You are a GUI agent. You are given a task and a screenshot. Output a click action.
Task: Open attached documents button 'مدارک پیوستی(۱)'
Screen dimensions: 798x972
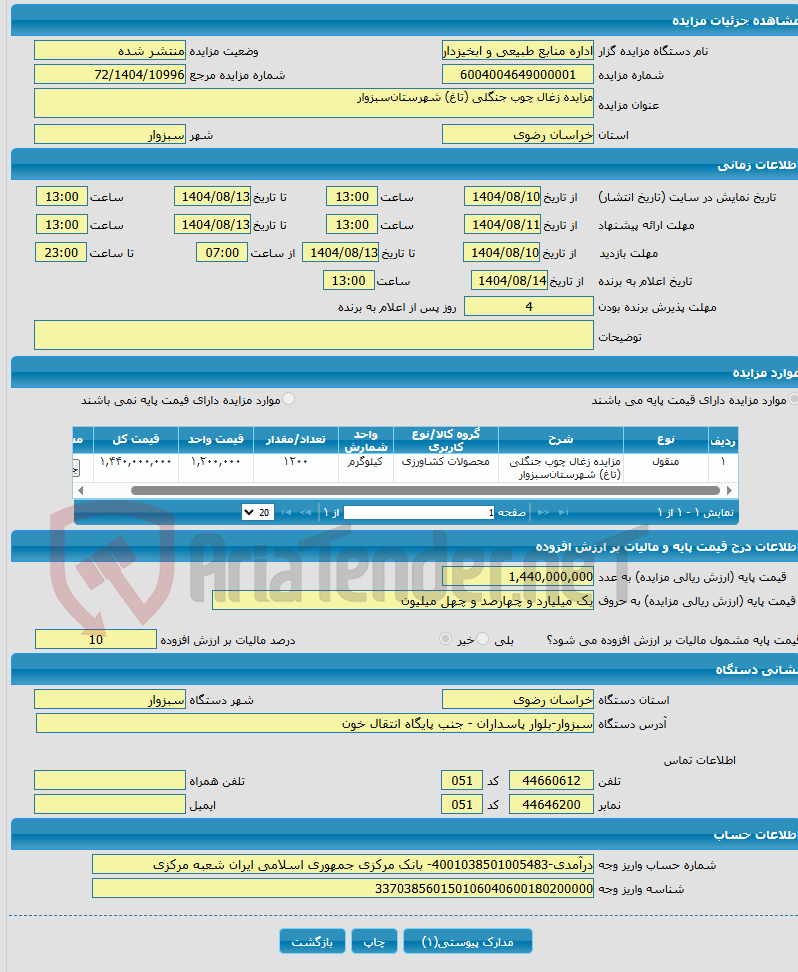[x=468, y=941]
